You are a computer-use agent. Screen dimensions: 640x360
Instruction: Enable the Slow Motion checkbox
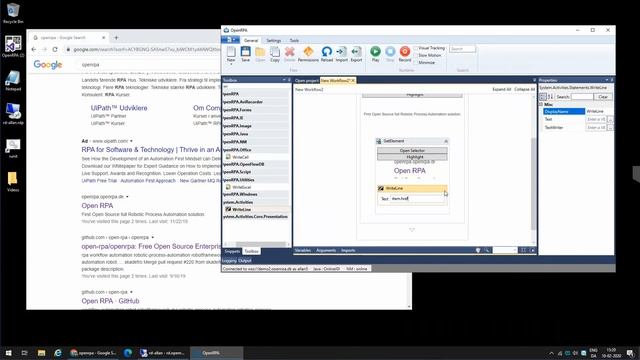(x=416, y=56)
